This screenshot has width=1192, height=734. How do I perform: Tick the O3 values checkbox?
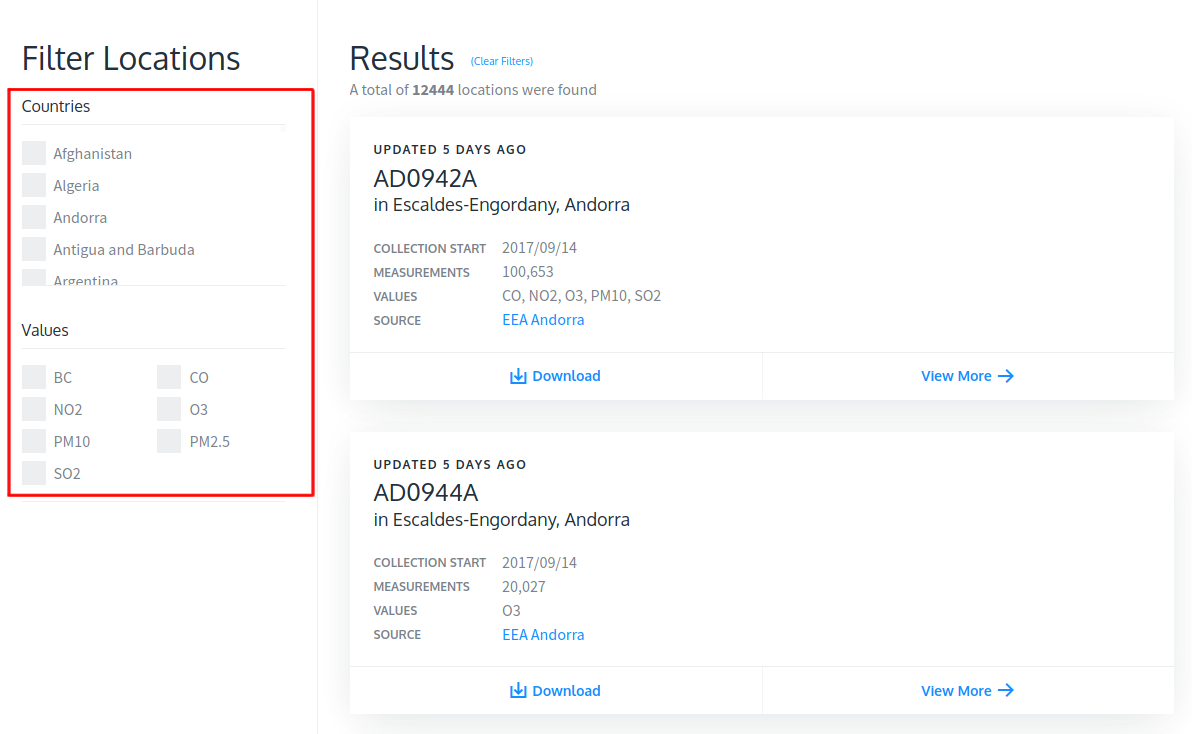(x=169, y=409)
